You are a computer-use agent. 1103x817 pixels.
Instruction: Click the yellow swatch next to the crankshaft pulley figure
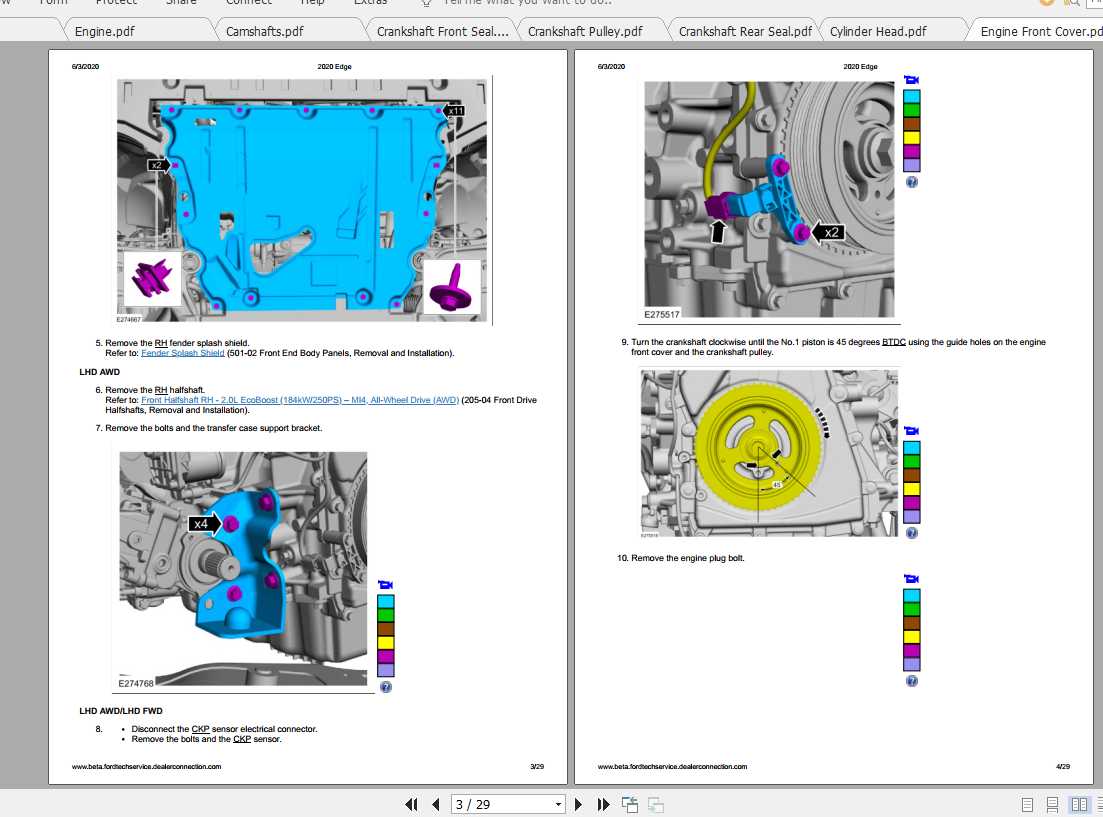tap(911, 488)
